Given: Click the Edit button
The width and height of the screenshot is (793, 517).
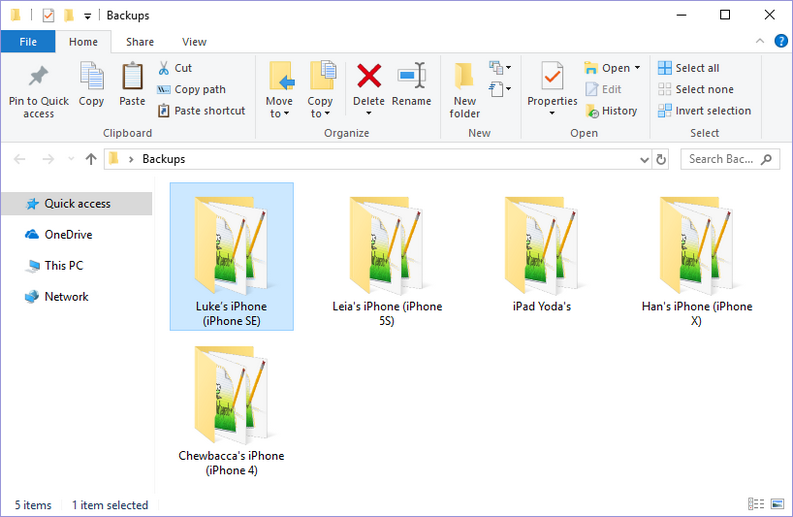Looking at the screenshot, I should [x=603, y=90].
